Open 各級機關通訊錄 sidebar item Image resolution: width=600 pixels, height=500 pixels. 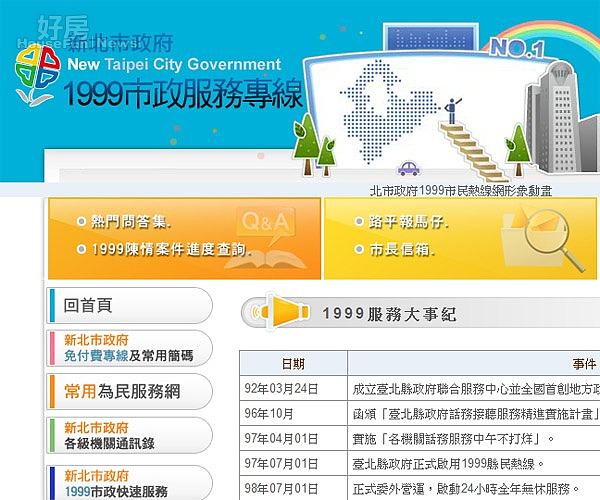click(129, 434)
